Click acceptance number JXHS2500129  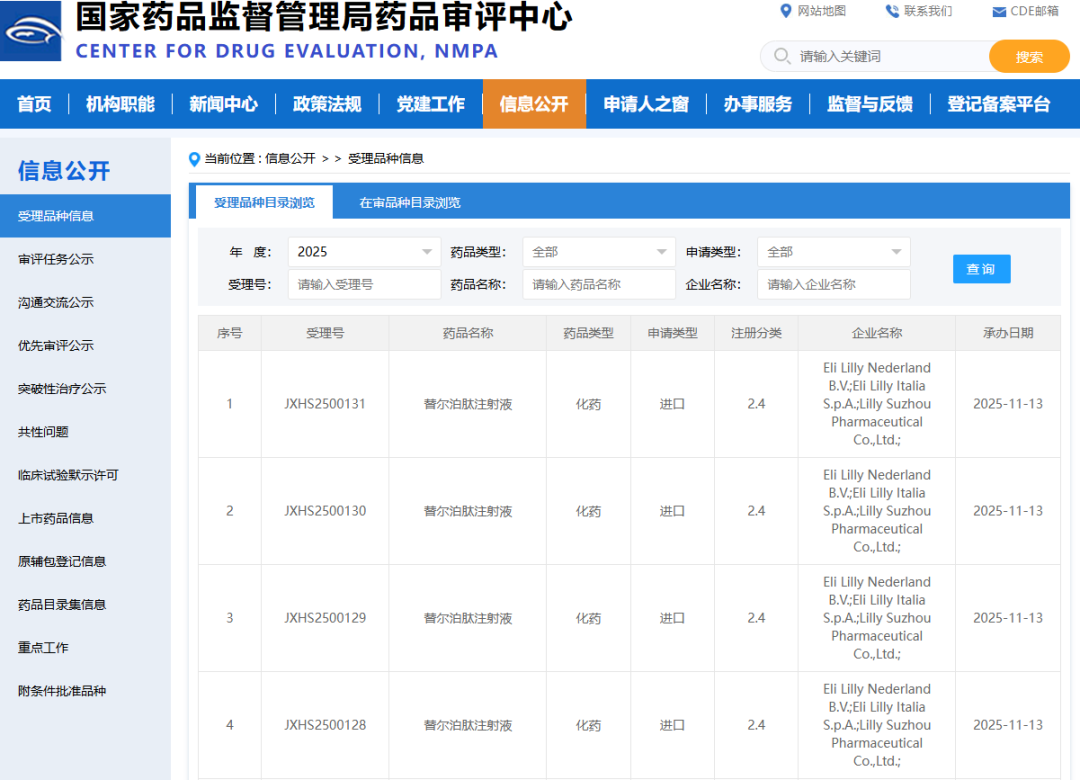coord(325,618)
